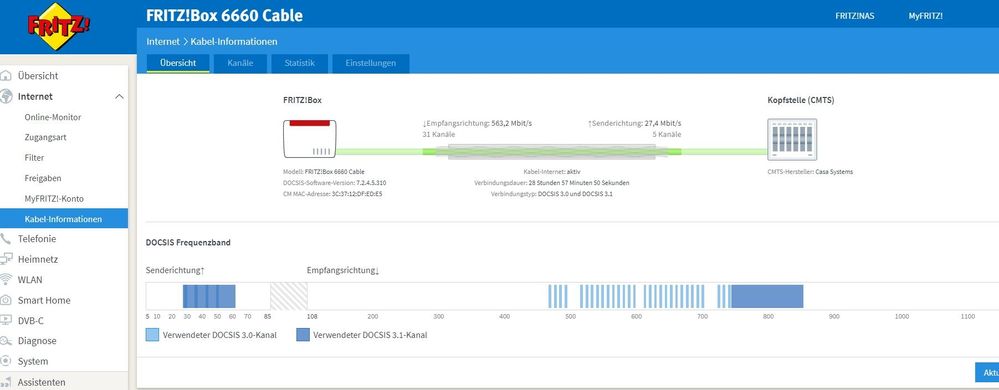Open the System menu
The image size is (999, 390).
coord(33,361)
